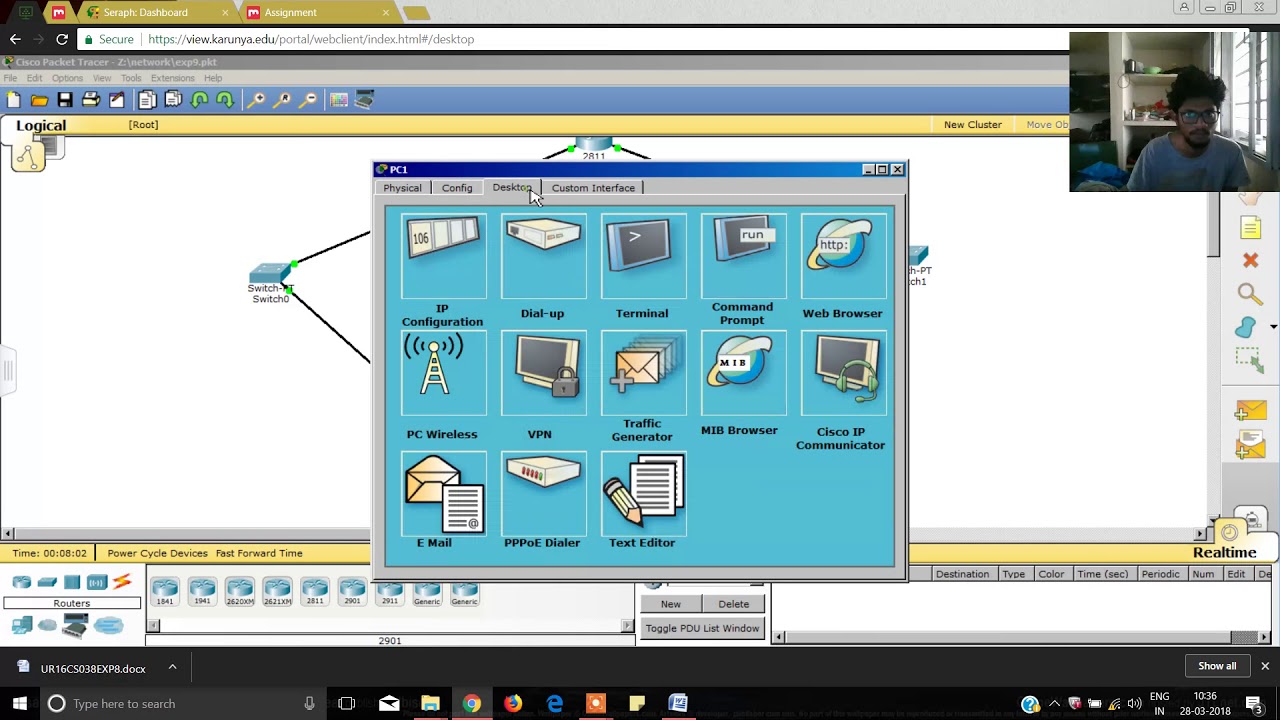1280x720 pixels.
Task: Open the Custom Interface tab
Action: pos(593,188)
